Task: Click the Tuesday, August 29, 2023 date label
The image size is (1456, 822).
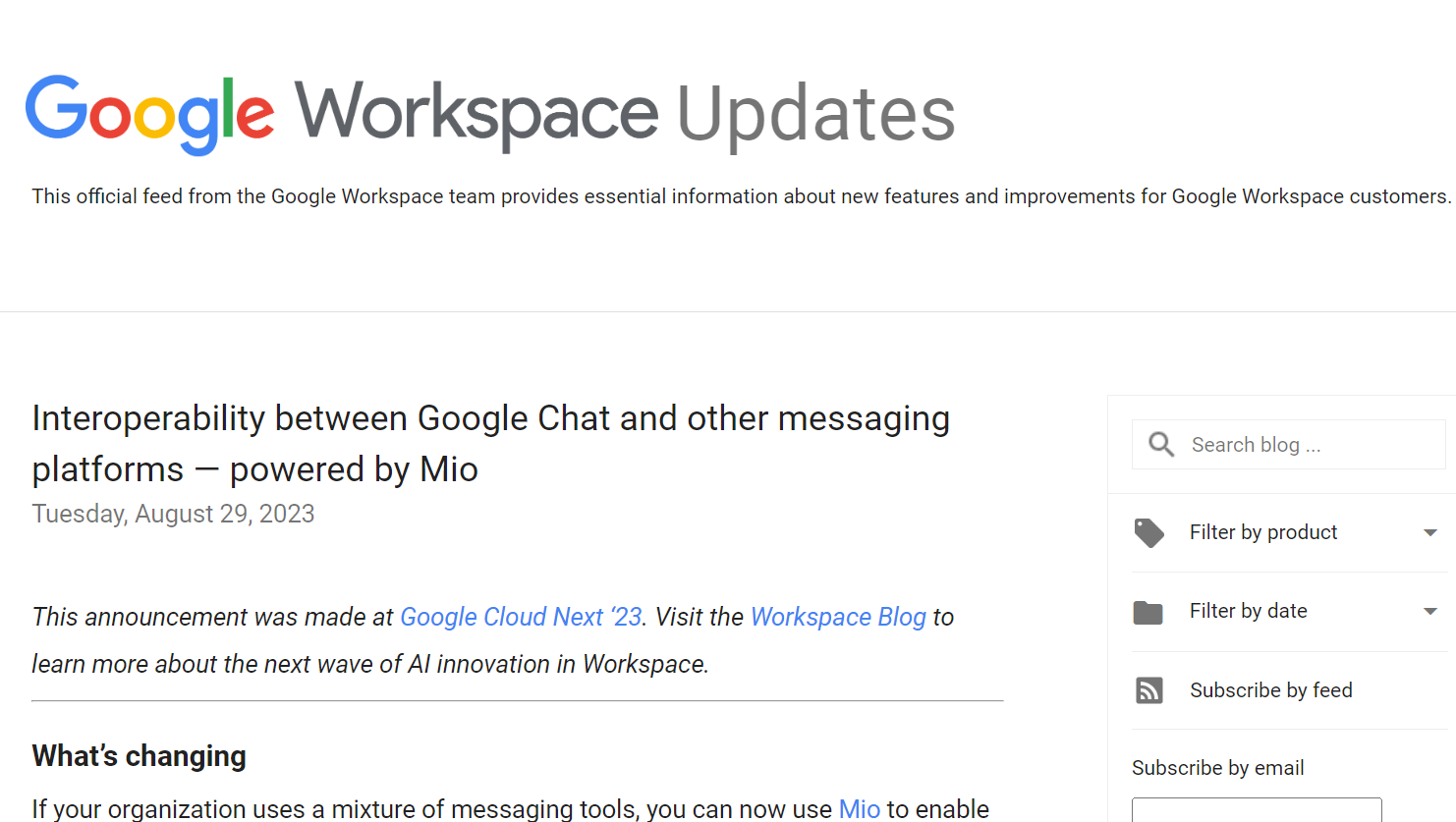Action: (x=173, y=514)
